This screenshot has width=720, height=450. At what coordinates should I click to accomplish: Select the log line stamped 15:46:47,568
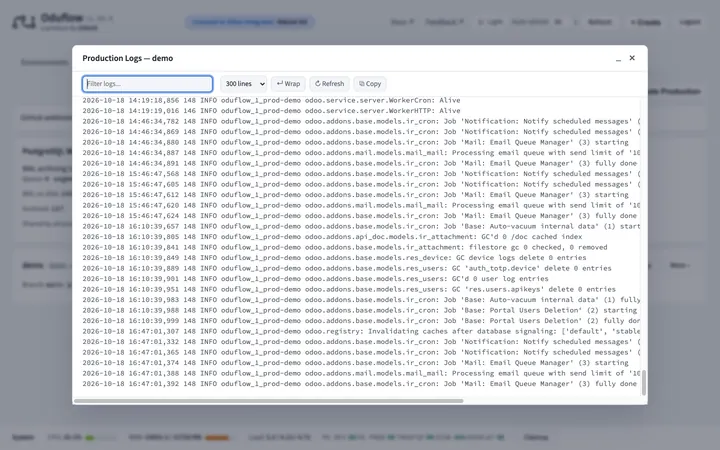361,174
